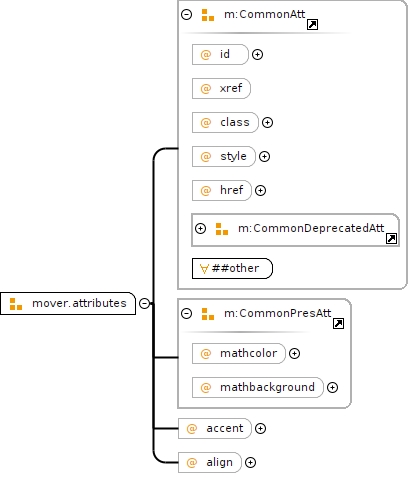Click the m:CommonDeprecatedAtt group icon
Viewport: 409px width, 478px height.
tap(222, 229)
